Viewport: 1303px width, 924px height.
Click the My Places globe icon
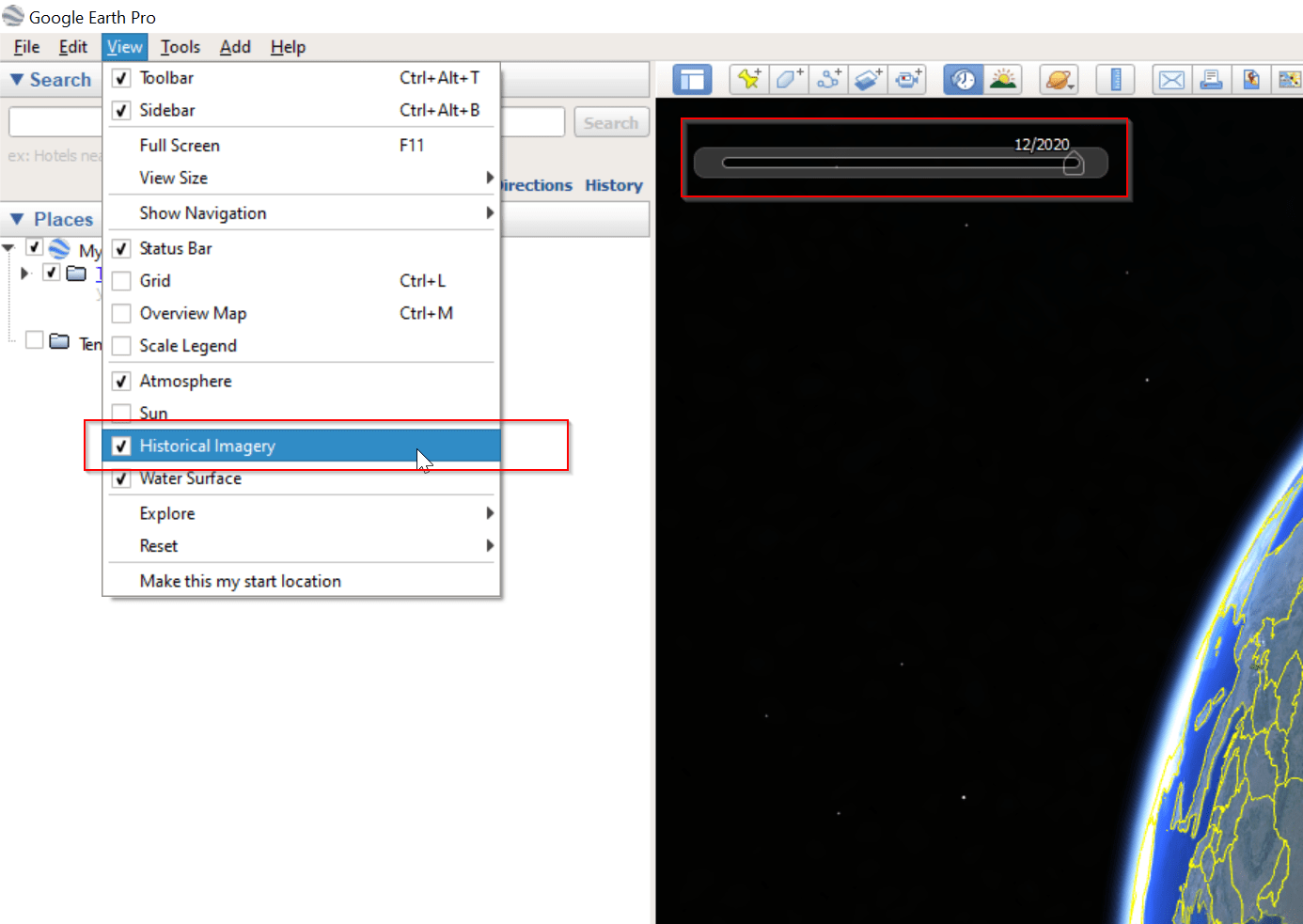click(x=59, y=248)
